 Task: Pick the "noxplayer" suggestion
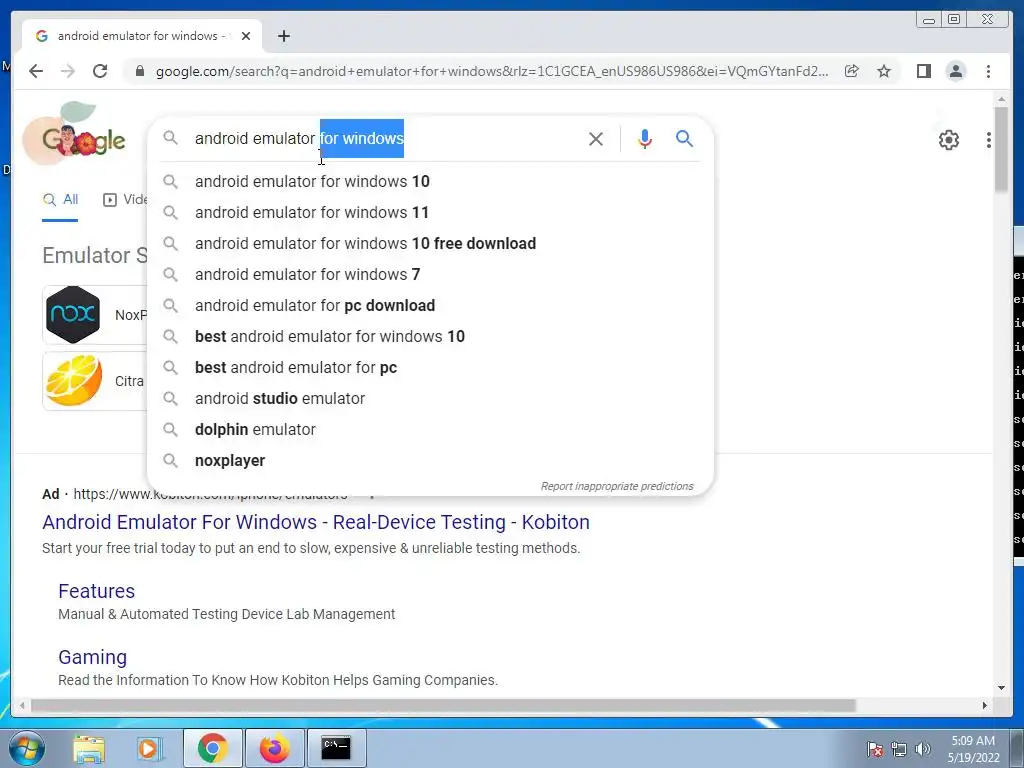click(x=431, y=460)
